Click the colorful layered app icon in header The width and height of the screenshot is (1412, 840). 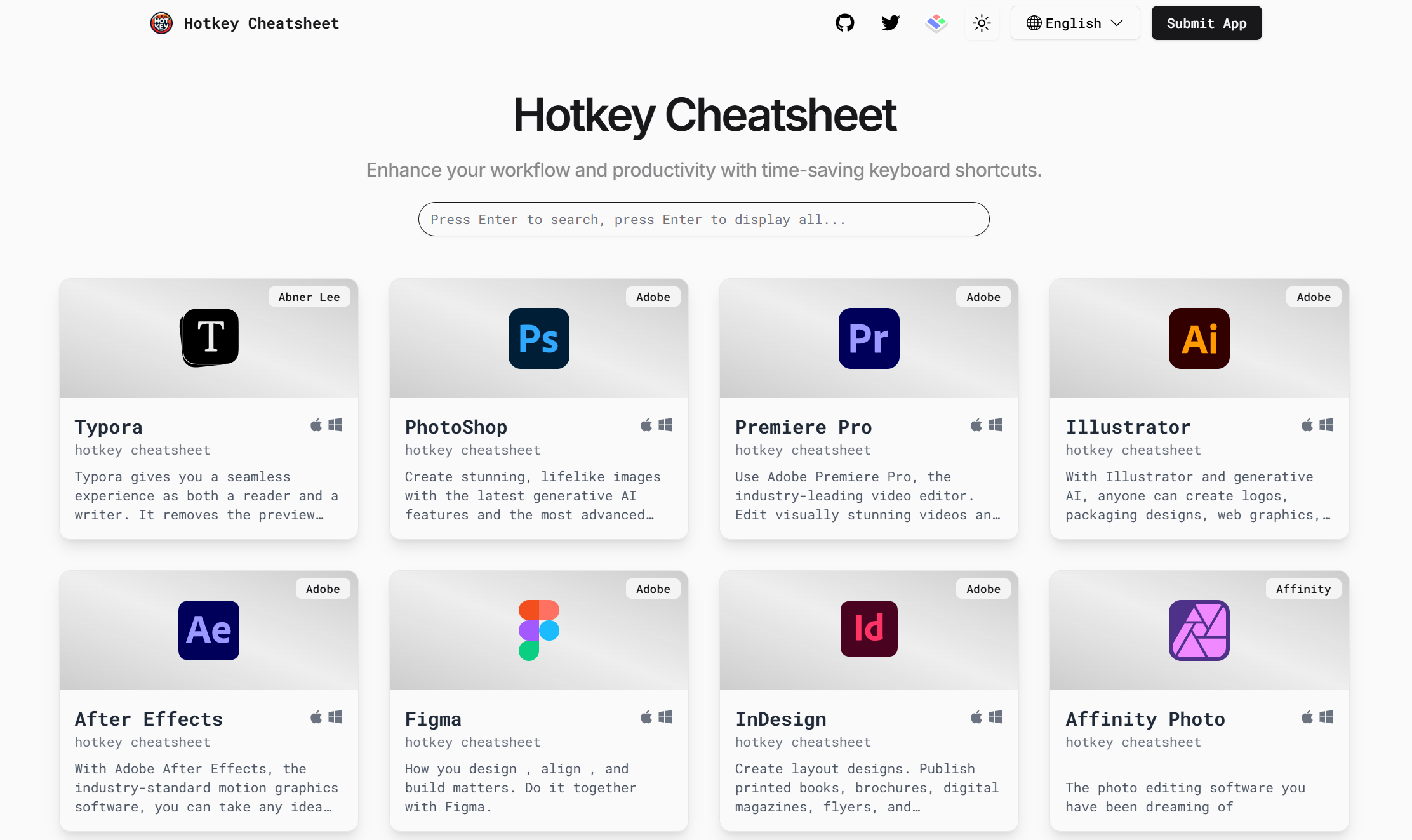pos(936,23)
